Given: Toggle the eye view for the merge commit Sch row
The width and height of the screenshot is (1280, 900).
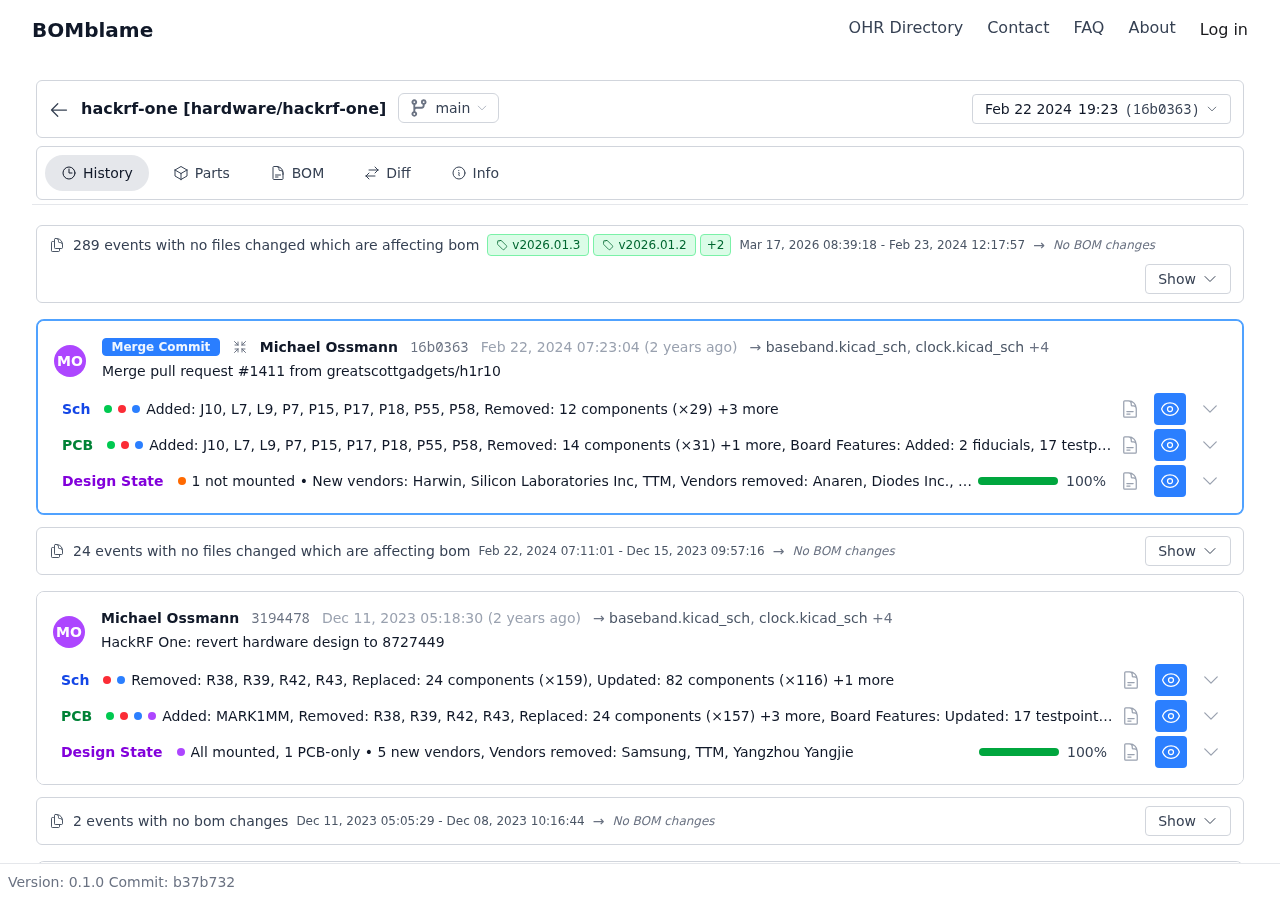Looking at the screenshot, I should tap(1170, 409).
